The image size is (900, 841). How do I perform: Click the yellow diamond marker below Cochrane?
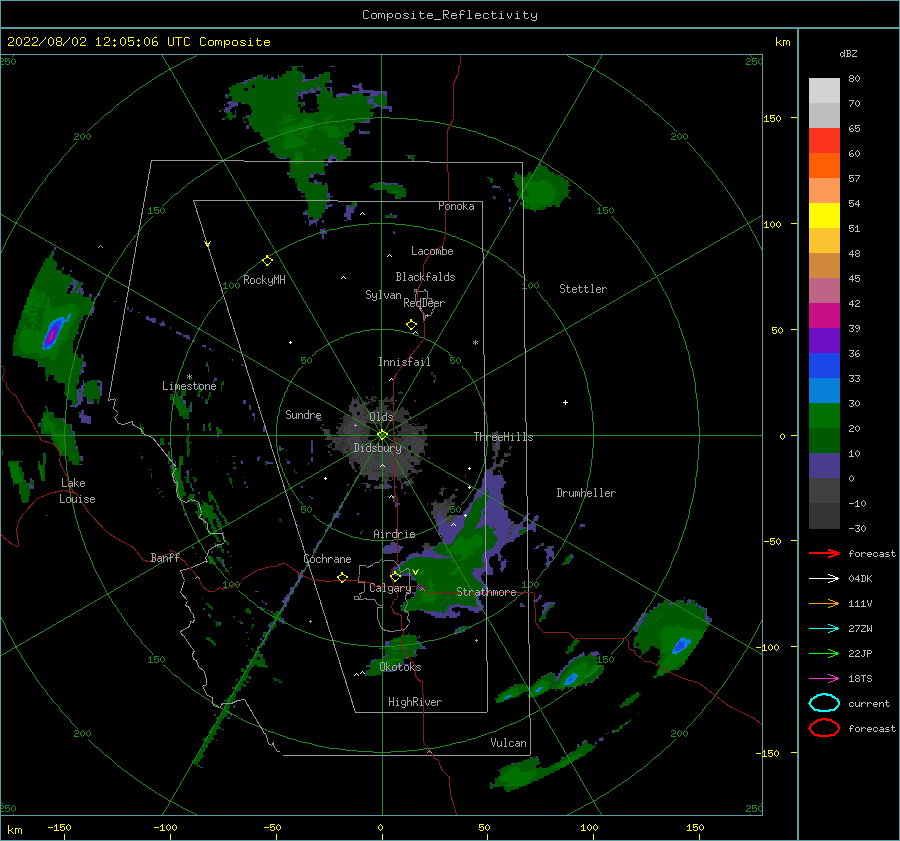pyautogui.click(x=343, y=577)
